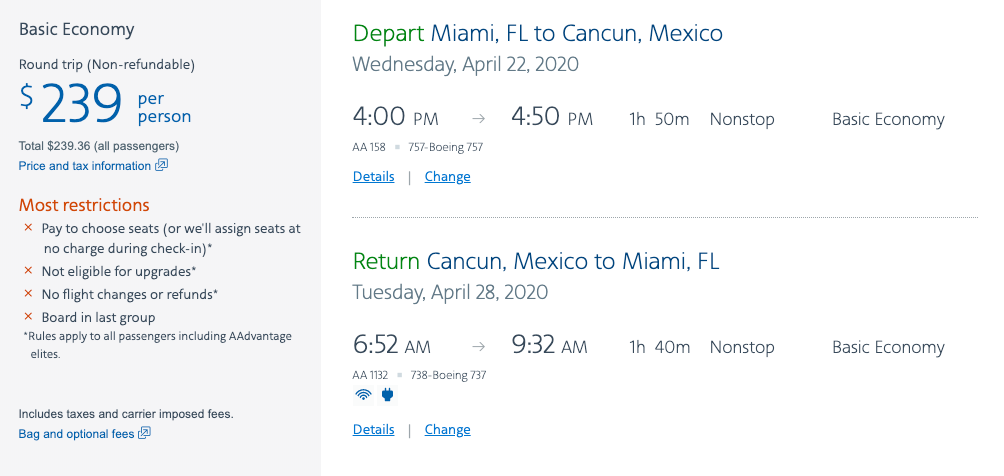Viewport: 1004px width, 476px height.
Task: Click the X icon beside Not eligible for upgrades
Action: coord(28,271)
